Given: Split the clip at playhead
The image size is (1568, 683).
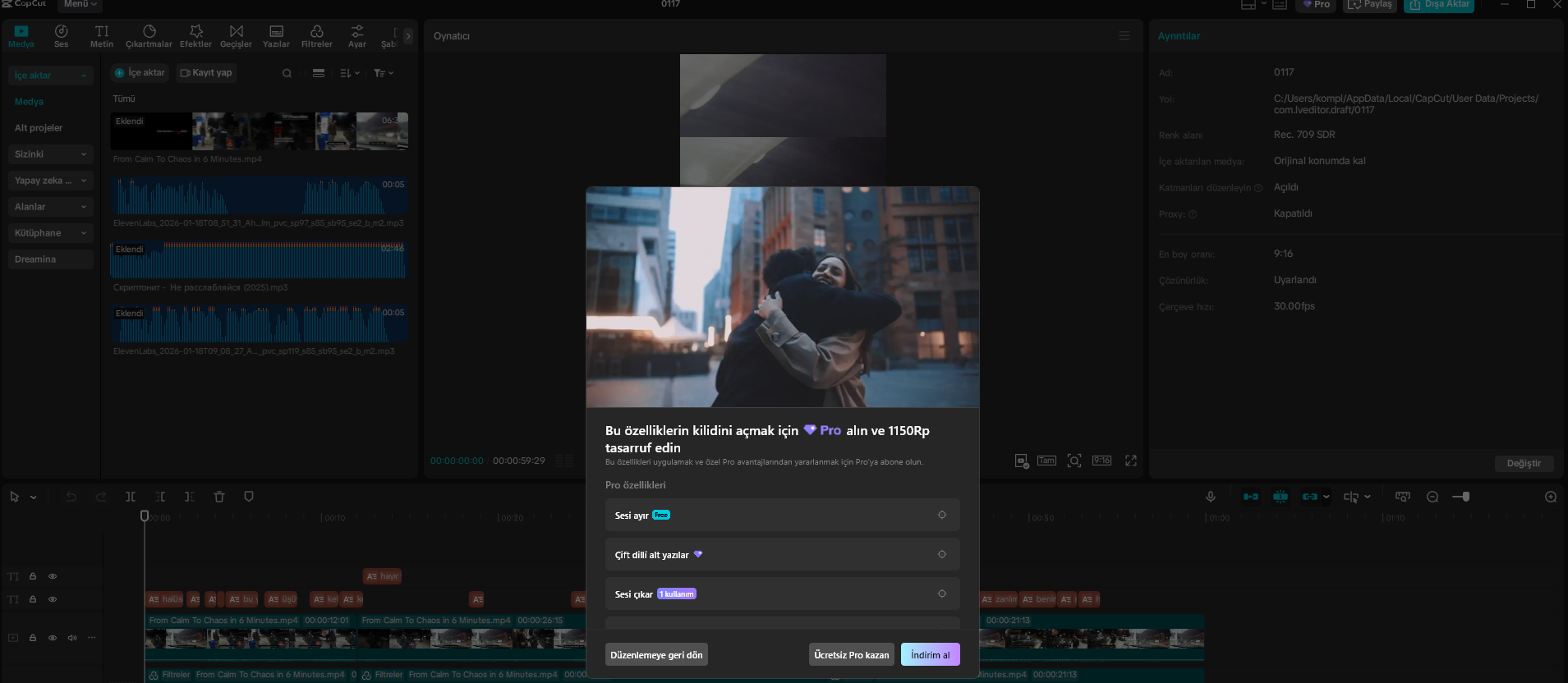Looking at the screenshot, I should (131, 497).
